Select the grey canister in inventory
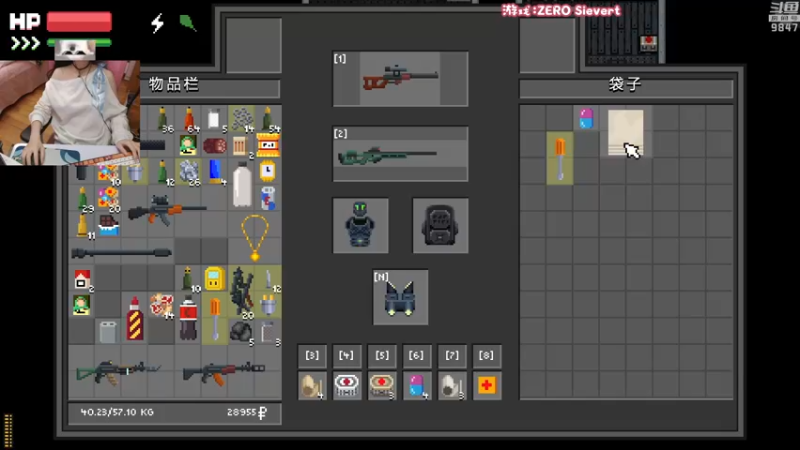This screenshot has width=800, height=450. click(x=108, y=333)
